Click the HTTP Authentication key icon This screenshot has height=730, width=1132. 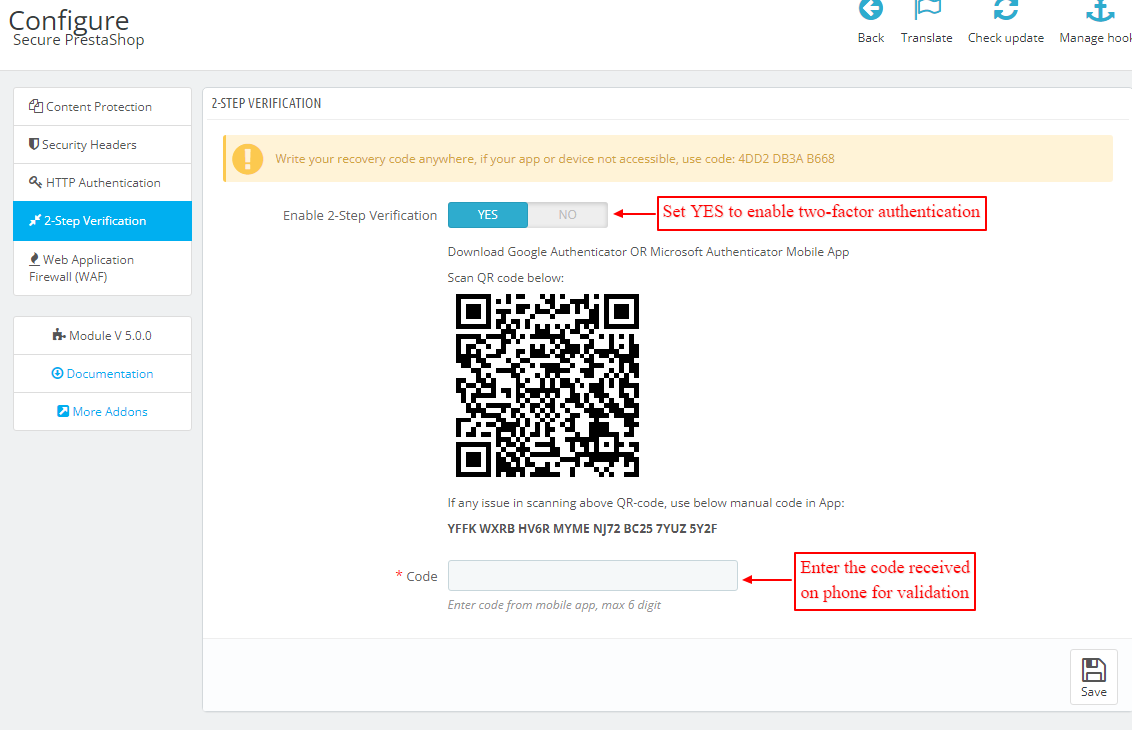click(x=35, y=182)
